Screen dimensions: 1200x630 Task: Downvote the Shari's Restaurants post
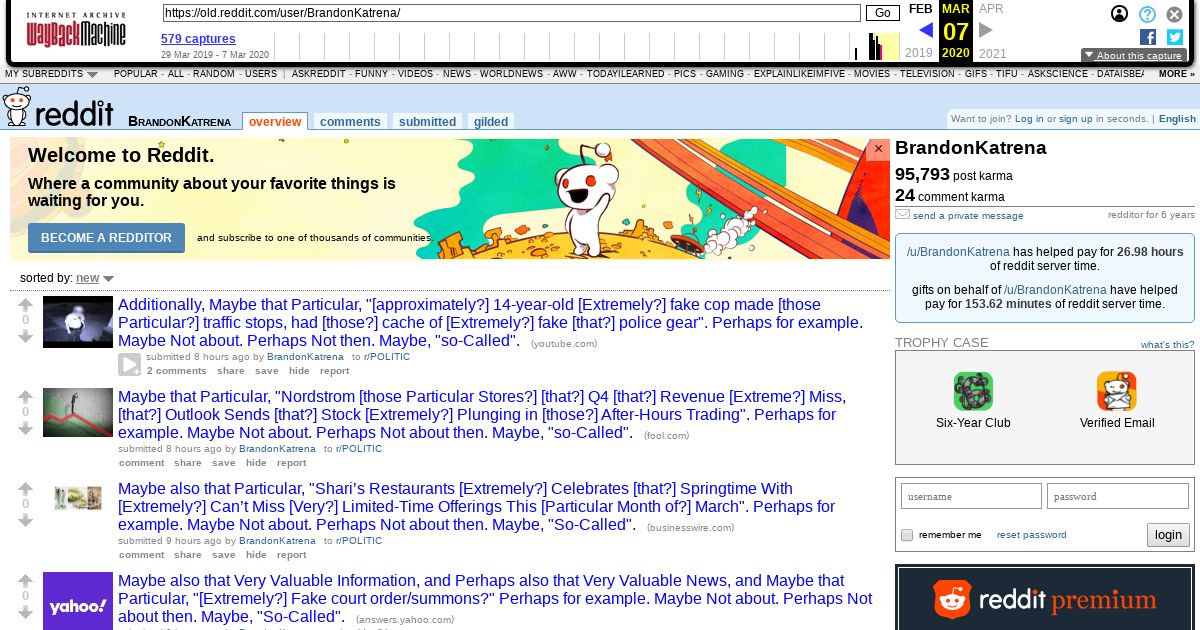coord(26,521)
